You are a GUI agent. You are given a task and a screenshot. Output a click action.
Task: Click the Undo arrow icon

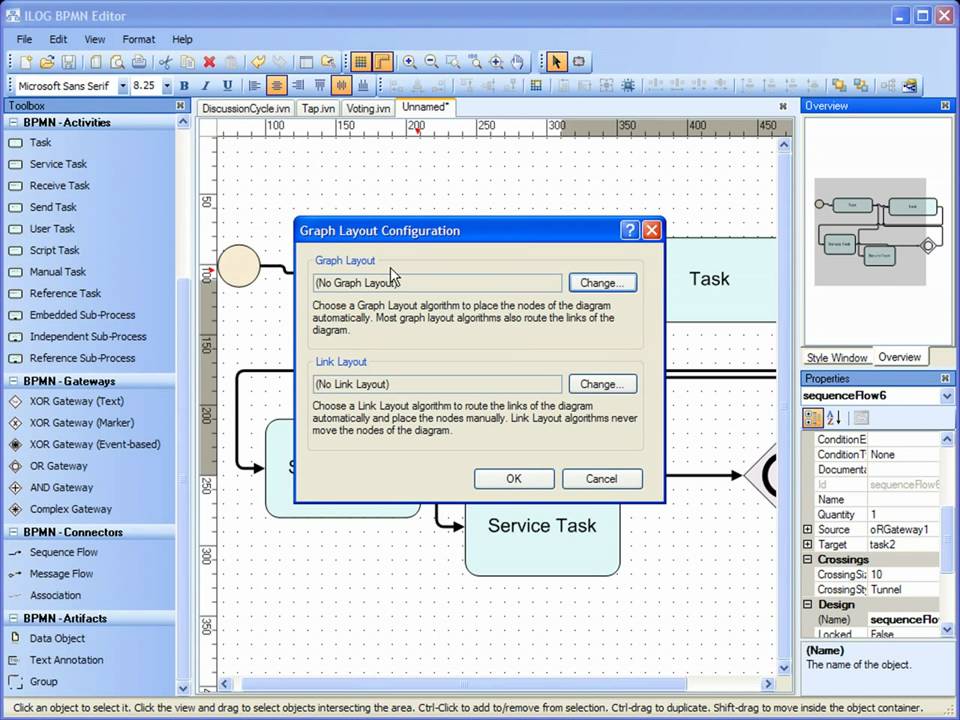(x=258, y=62)
